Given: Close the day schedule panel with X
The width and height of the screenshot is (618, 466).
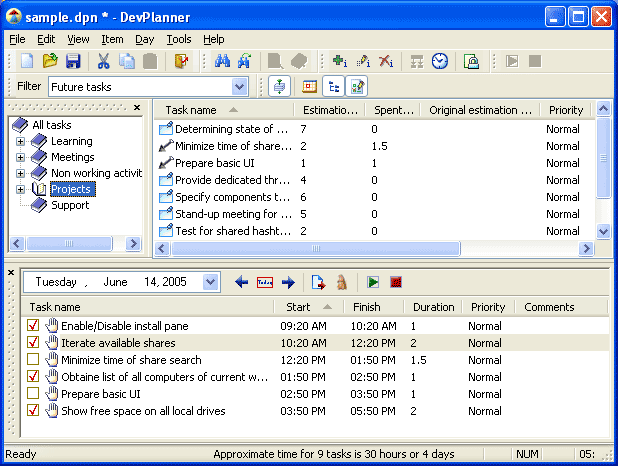Looking at the screenshot, I should click(x=11, y=272).
